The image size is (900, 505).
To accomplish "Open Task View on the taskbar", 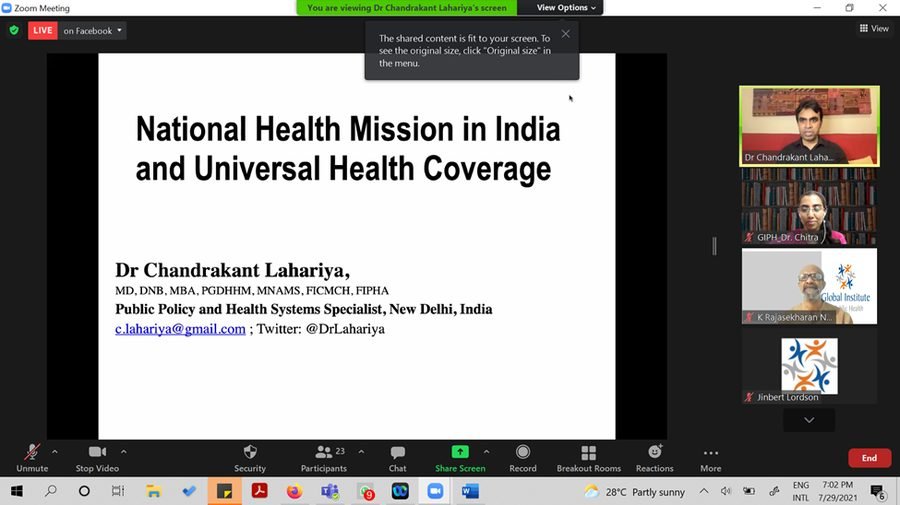I will 118,491.
